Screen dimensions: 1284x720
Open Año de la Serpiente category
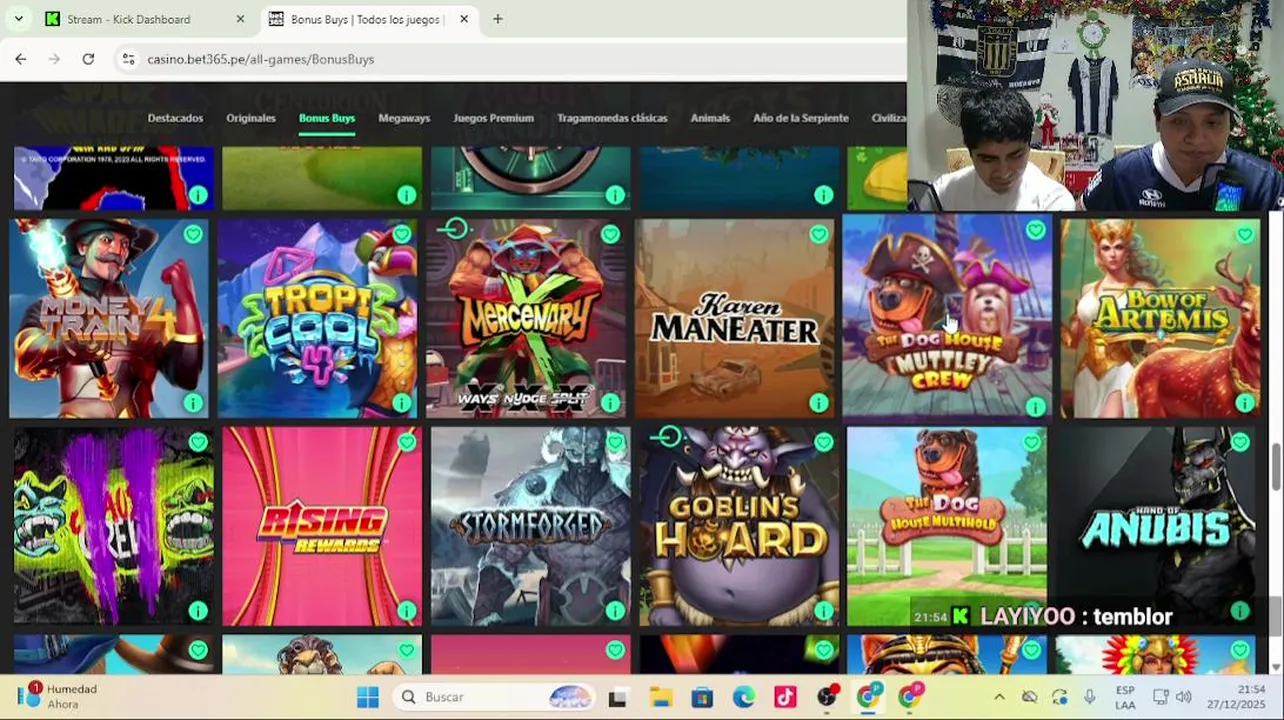pos(800,118)
